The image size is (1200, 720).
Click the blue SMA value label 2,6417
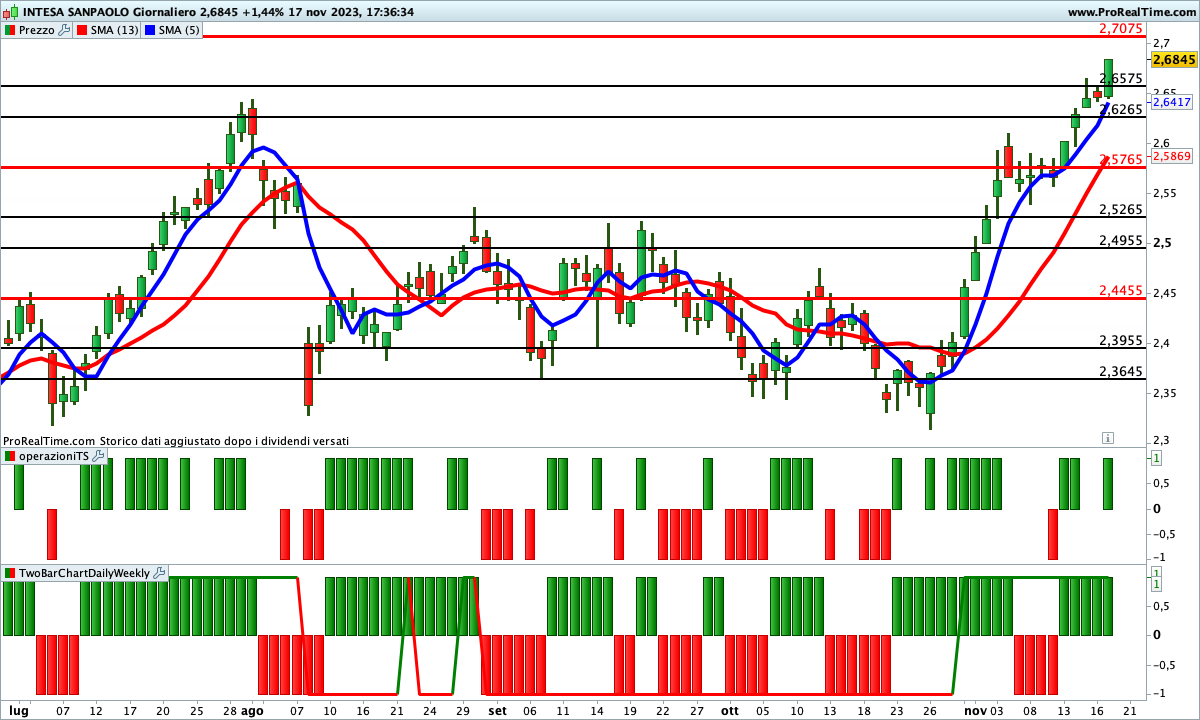click(x=1171, y=102)
